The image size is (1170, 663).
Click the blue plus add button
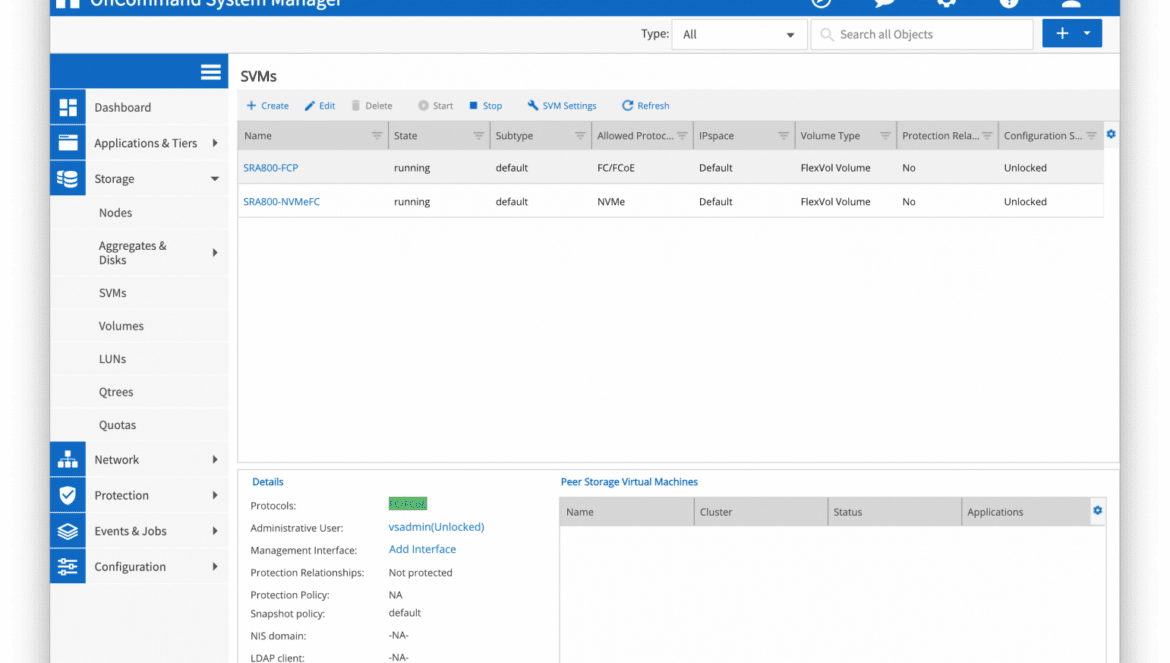click(1062, 34)
